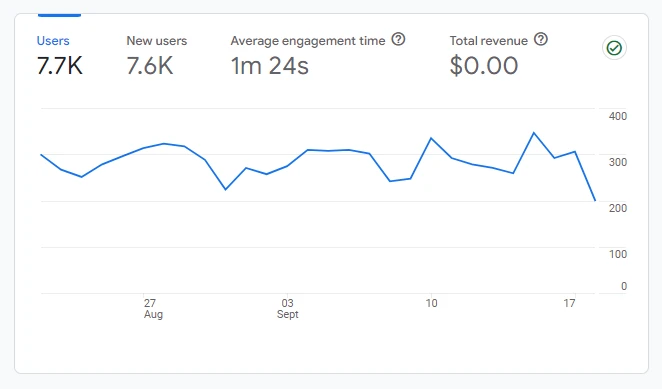The image size is (662, 389).
Task: Click the 200 y-axis label
Action: tap(618, 208)
